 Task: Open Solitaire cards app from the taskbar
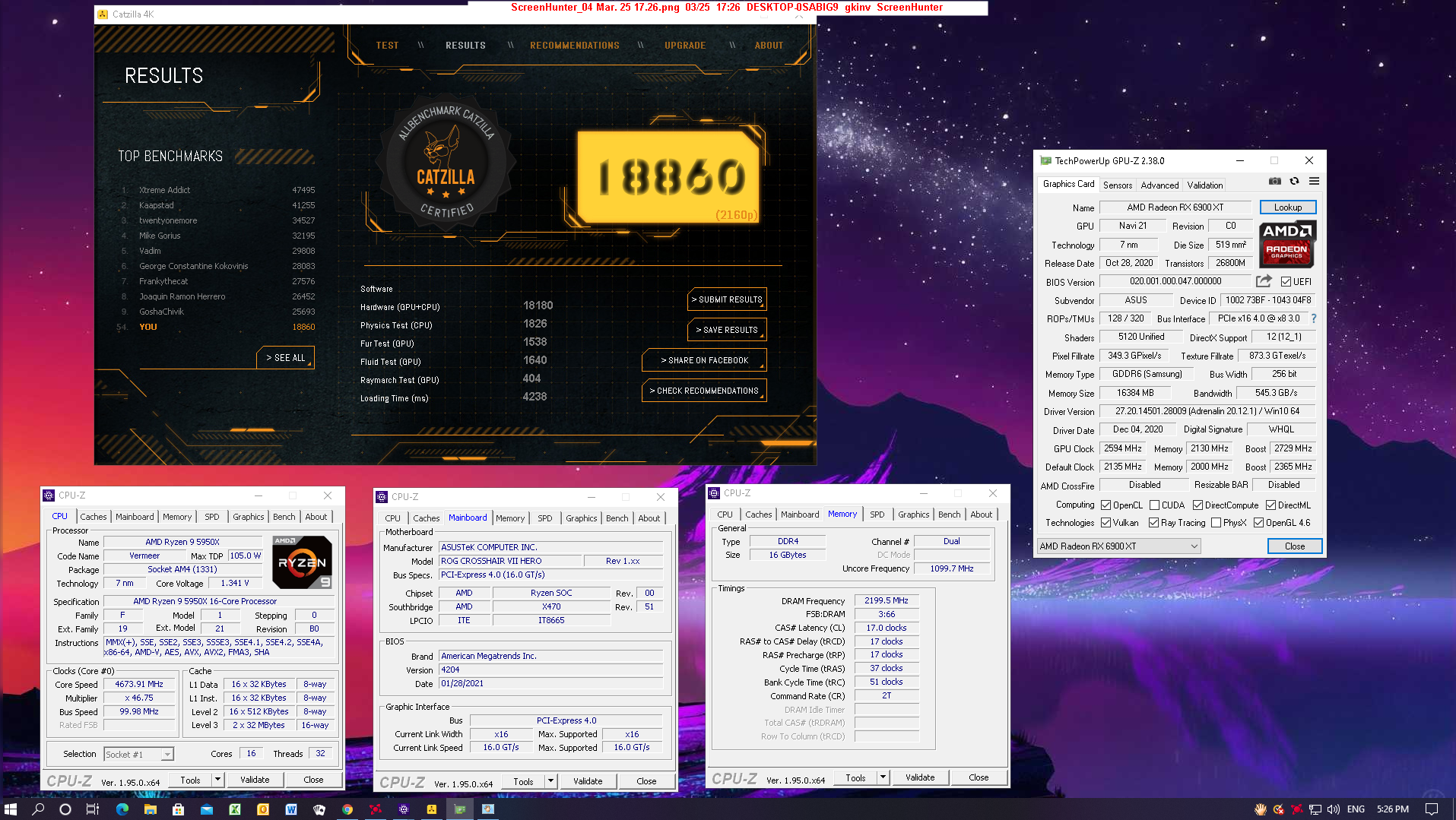(x=319, y=809)
